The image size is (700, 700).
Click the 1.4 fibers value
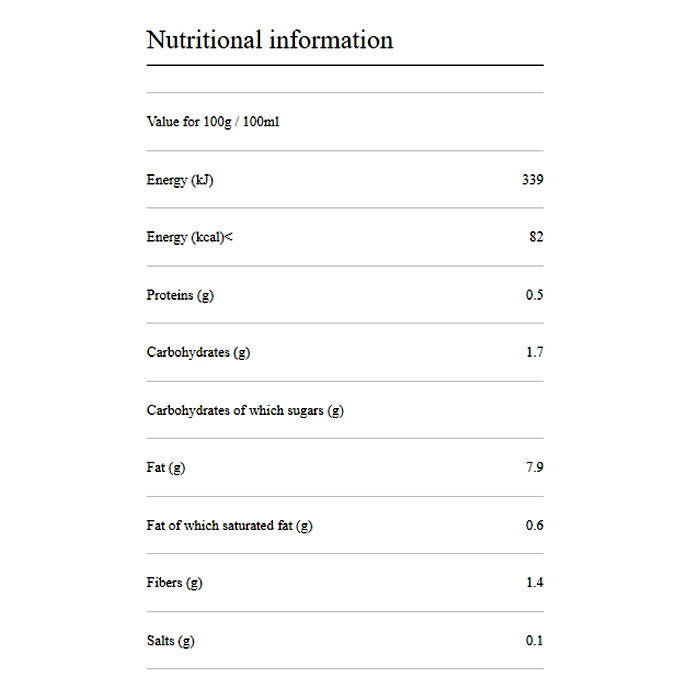pyautogui.click(x=534, y=582)
